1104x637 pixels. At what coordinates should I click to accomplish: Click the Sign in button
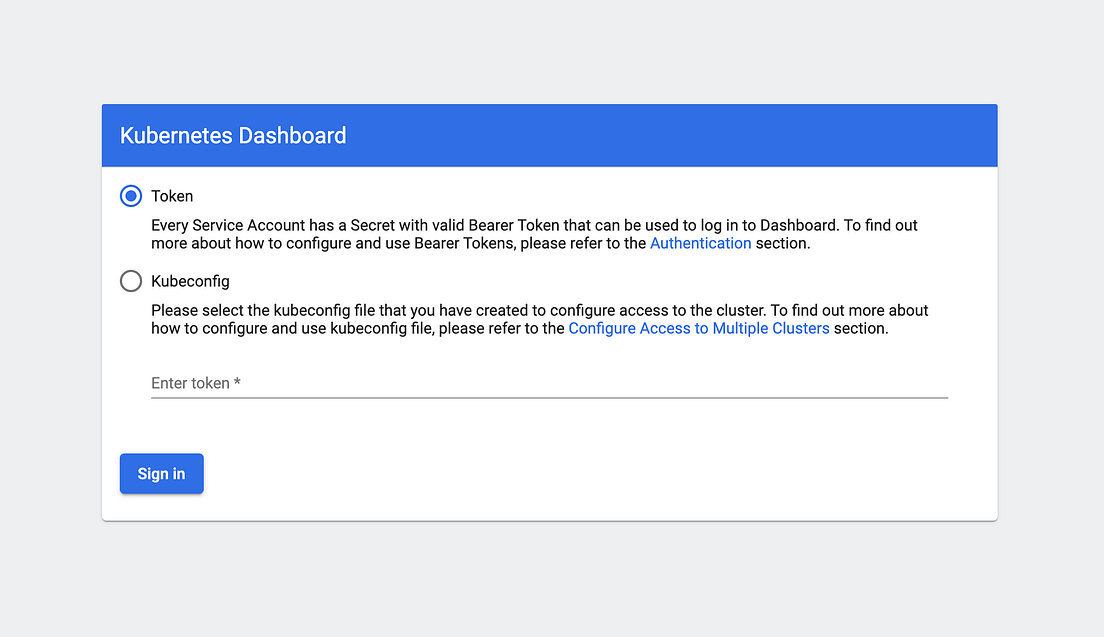(x=161, y=474)
